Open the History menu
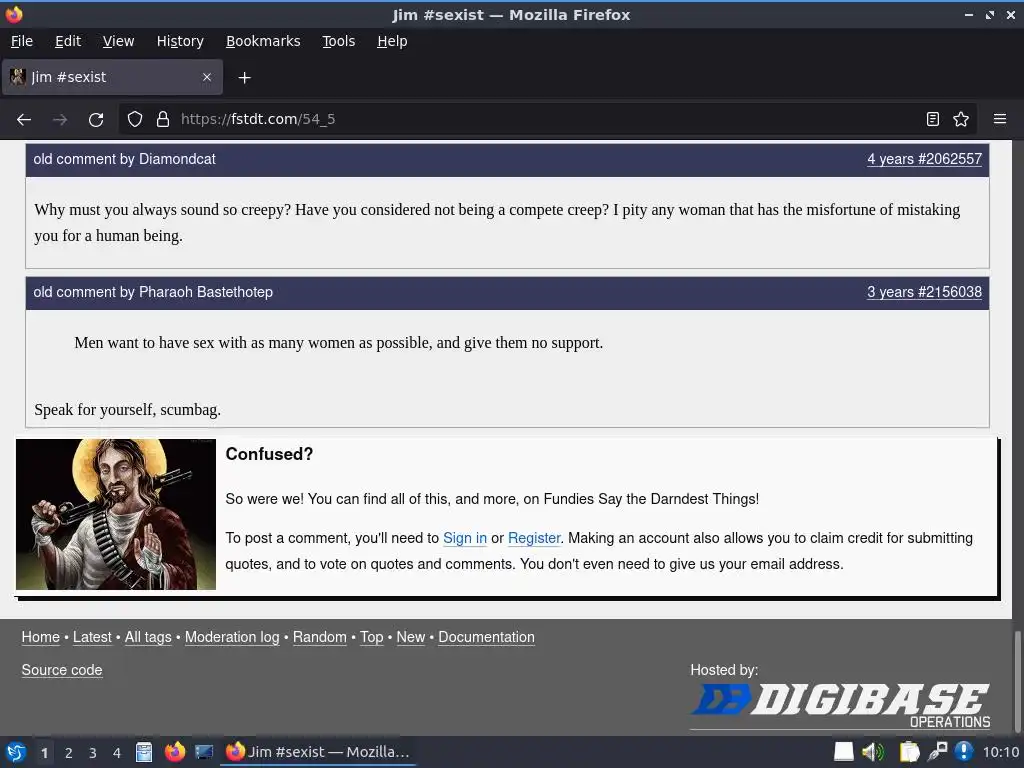Image resolution: width=1024 pixels, height=768 pixels. pyautogui.click(x=180, y=41)
